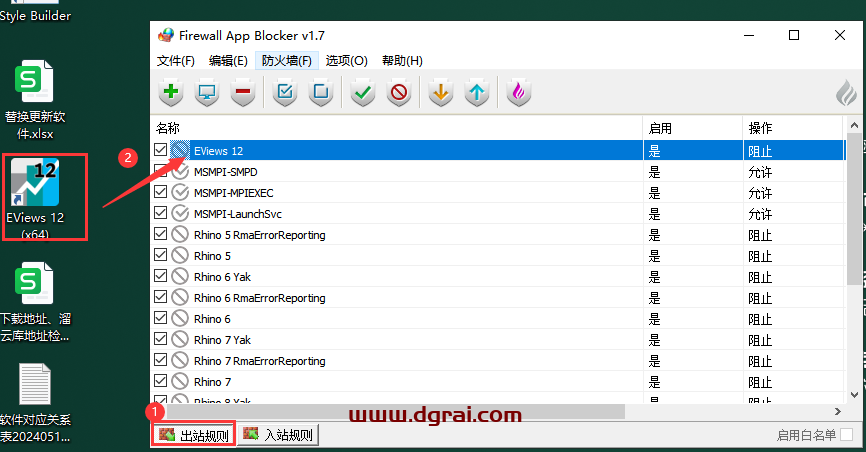Click the monitor Add Process toolbar icon
The image size is (866, 452).
[x=207, y=92]
